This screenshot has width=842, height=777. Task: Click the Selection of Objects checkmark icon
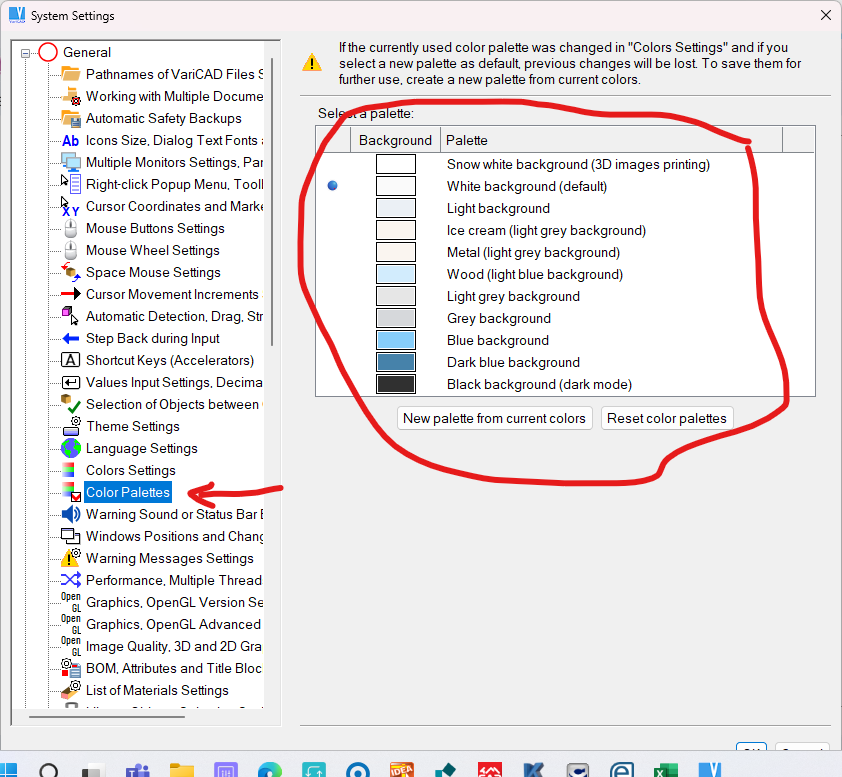(70, 404)
